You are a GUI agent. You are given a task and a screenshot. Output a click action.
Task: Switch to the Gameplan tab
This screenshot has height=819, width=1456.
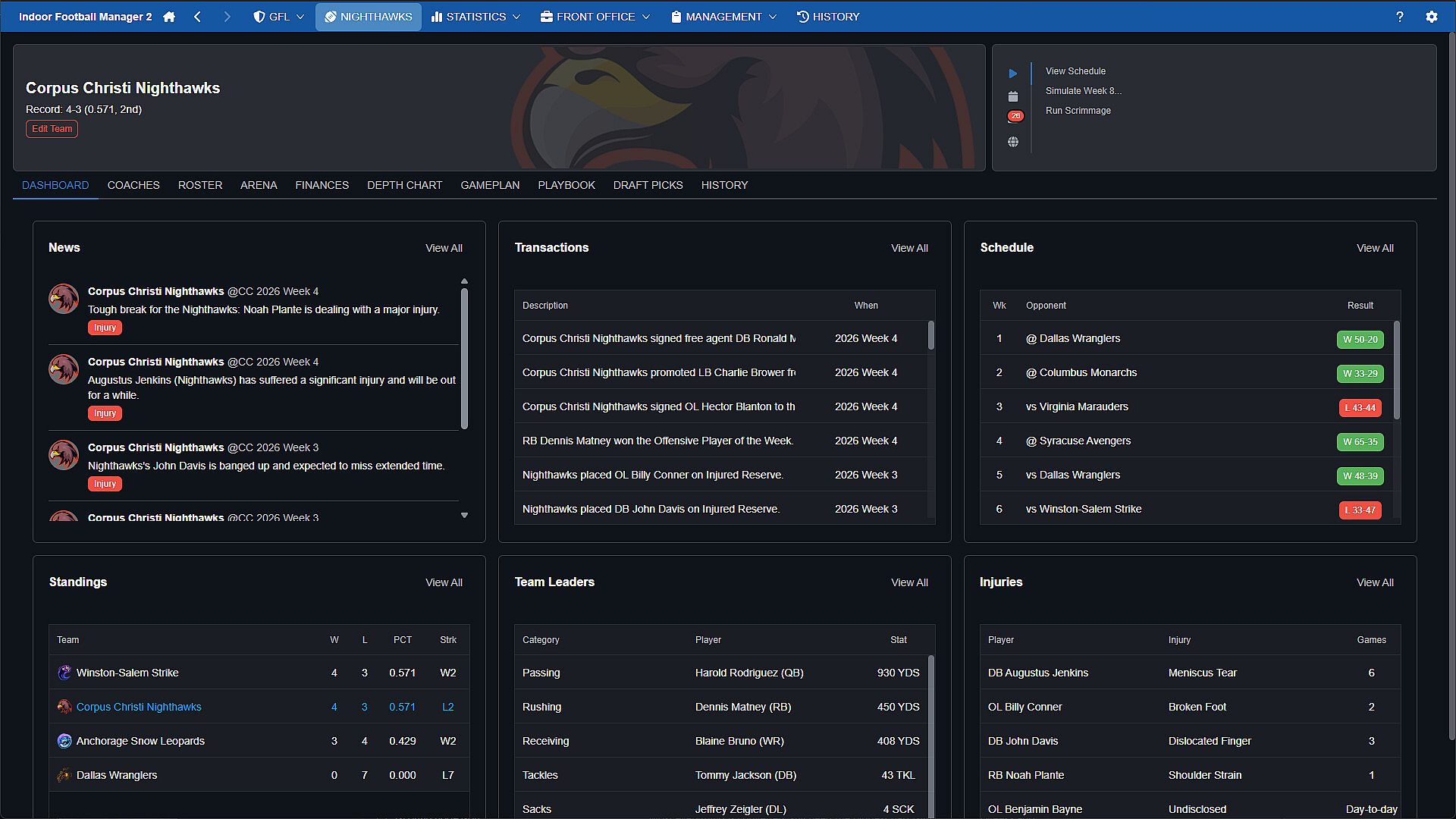[x=490, y=185]
